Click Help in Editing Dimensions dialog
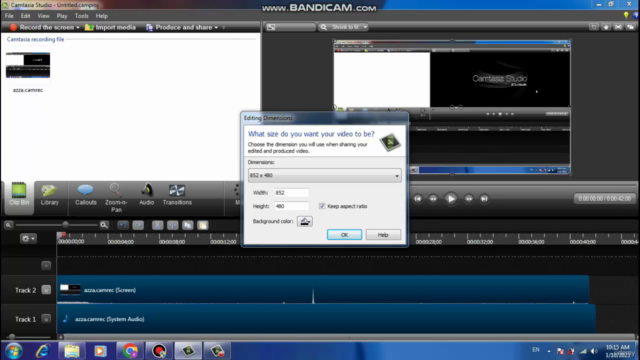Viewport: 640px width, 360px height. 383,235
